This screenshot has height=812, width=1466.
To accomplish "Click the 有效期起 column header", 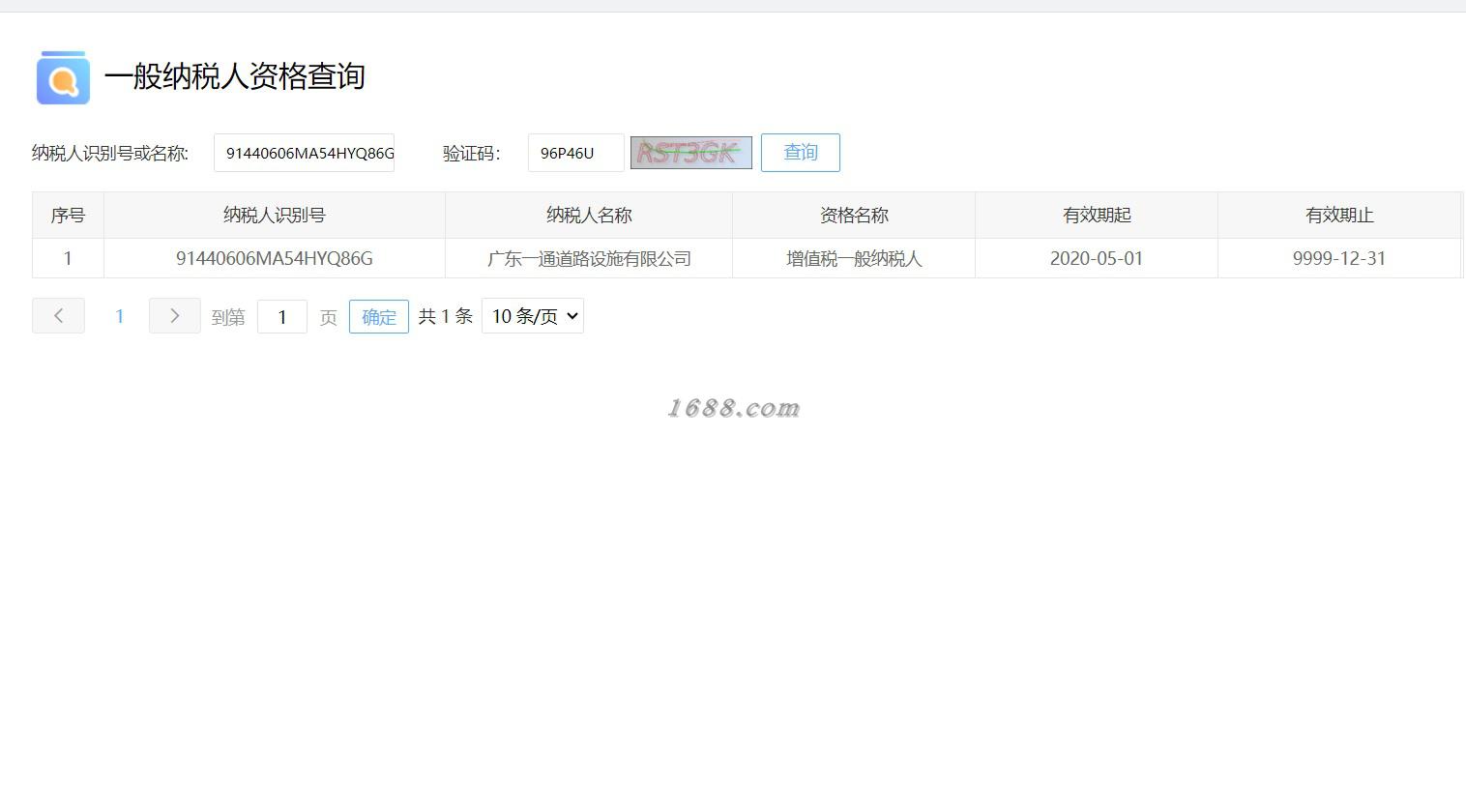I will click(x=1097, y=215).
